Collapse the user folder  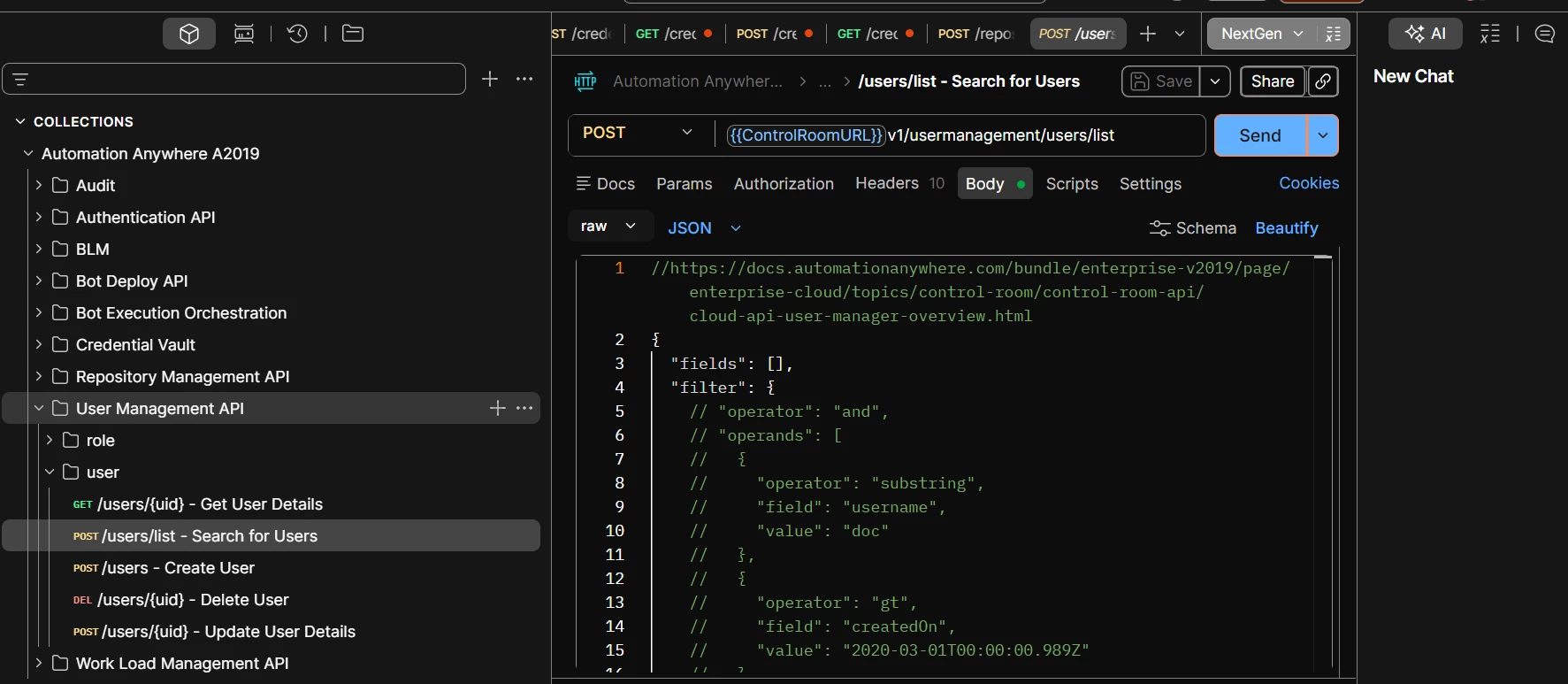point(50,472)
